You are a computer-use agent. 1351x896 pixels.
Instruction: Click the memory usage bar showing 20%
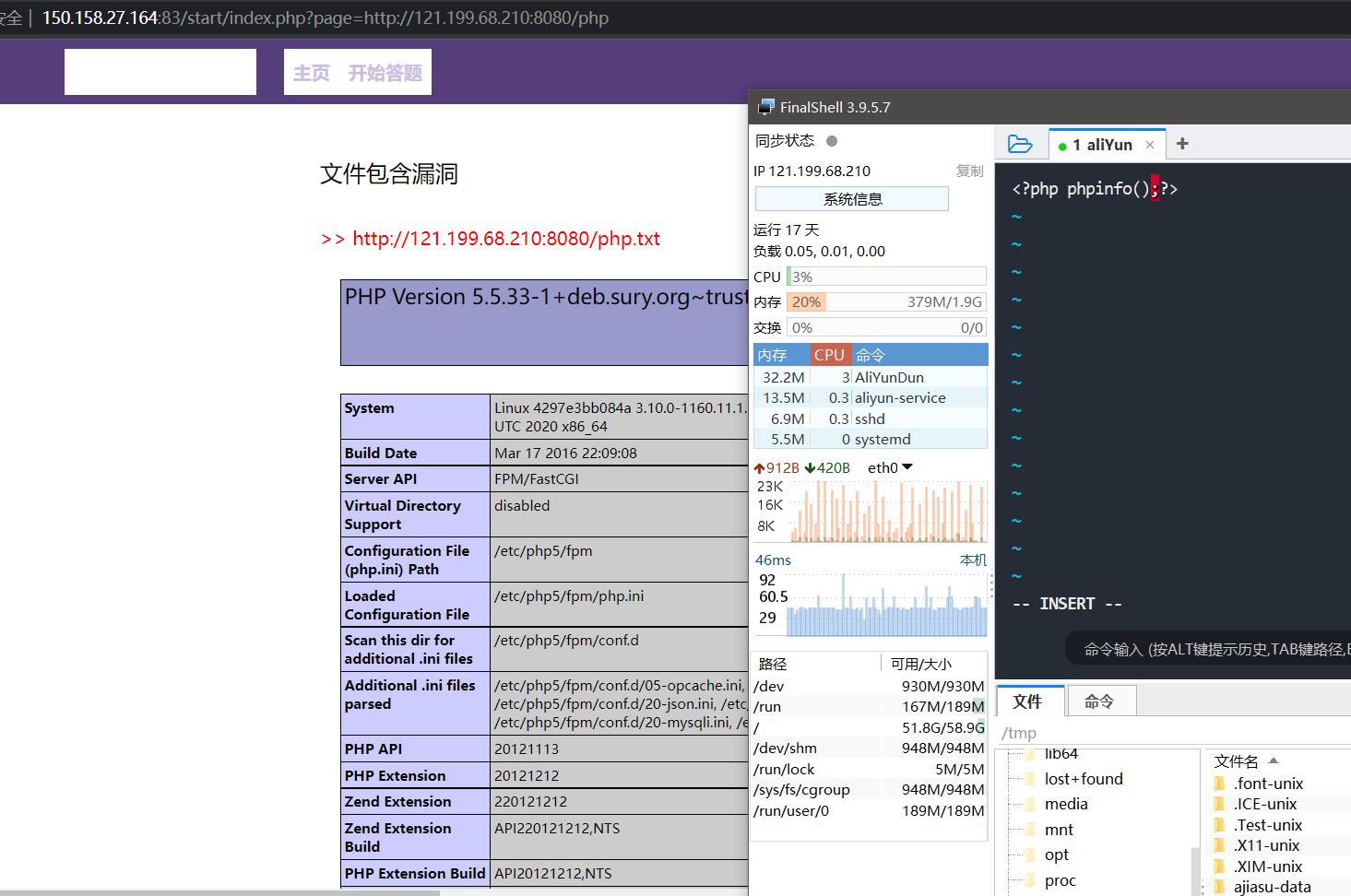pyautogui.click(x=886, y=301)
